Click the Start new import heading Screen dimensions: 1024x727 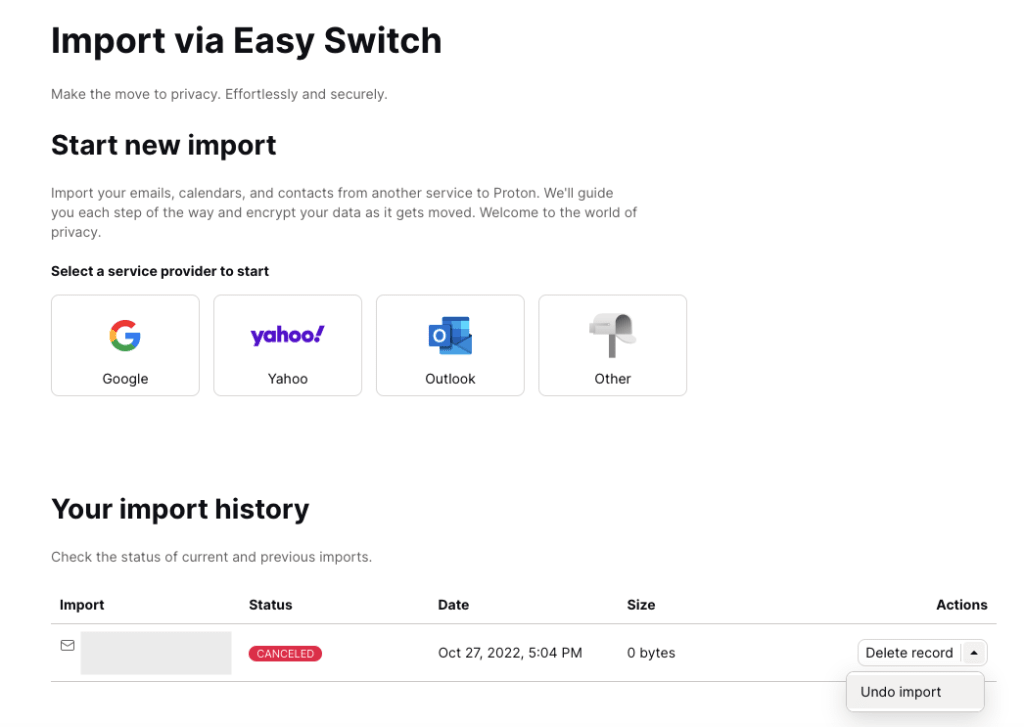[x=164, y=145]
